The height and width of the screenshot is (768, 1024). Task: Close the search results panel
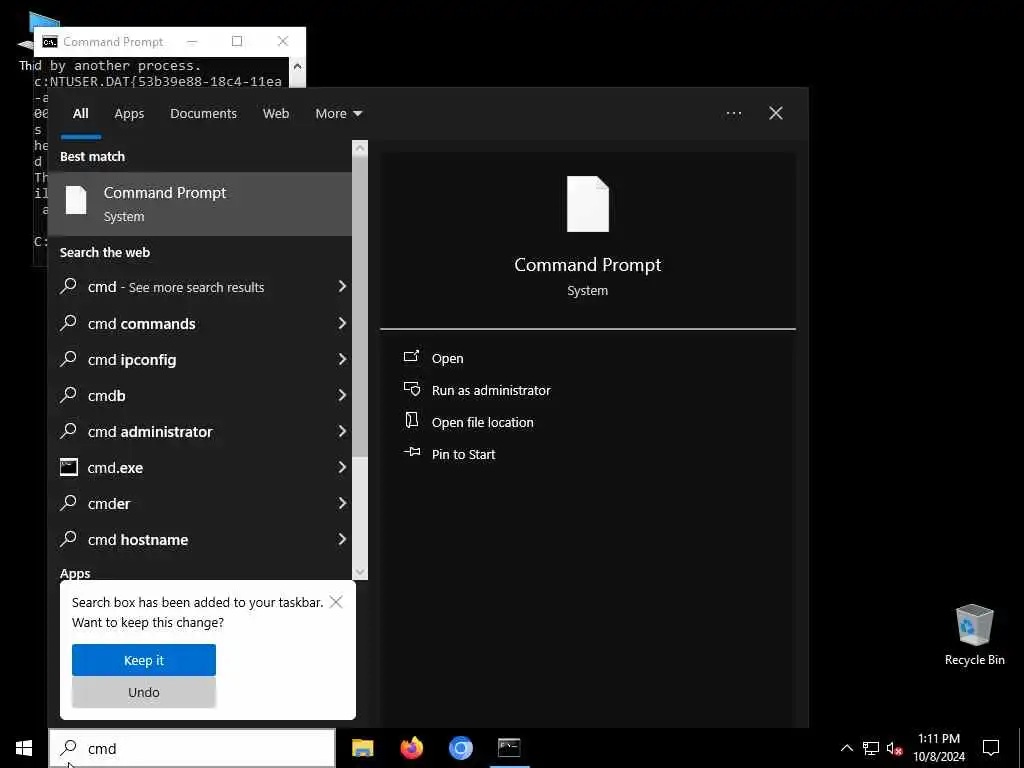click(776, 114)
